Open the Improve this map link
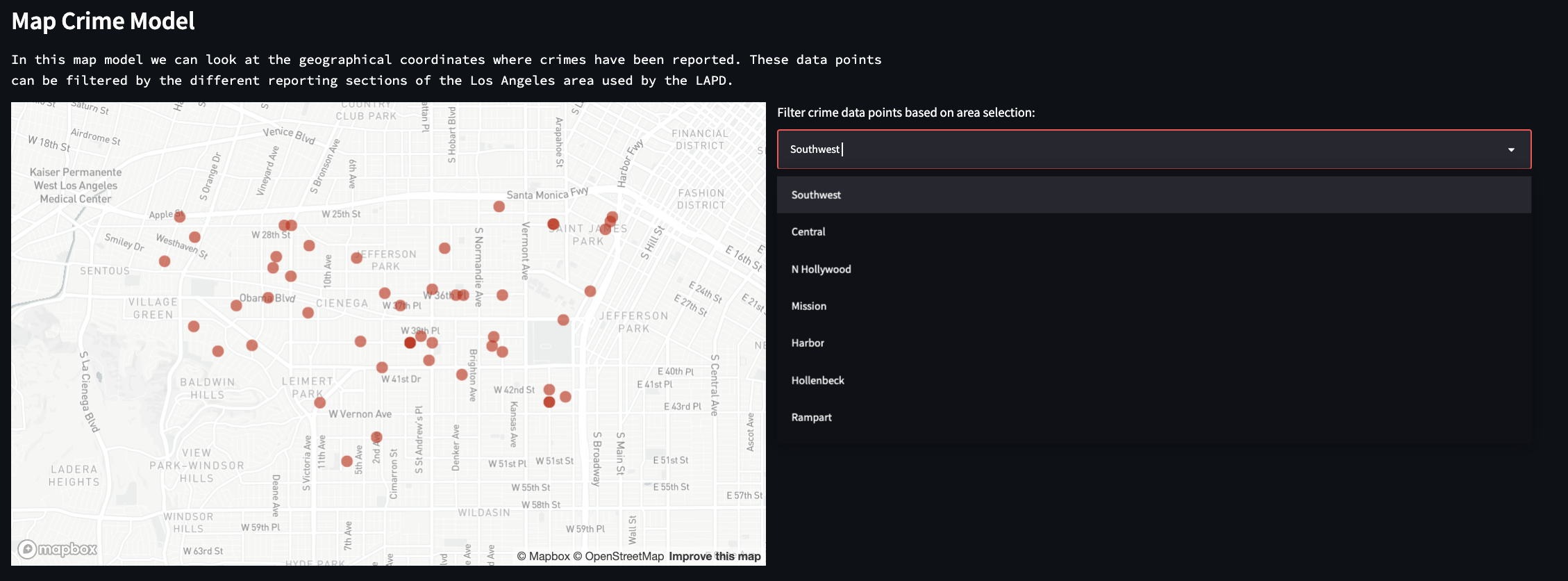 tap(715, 556)
